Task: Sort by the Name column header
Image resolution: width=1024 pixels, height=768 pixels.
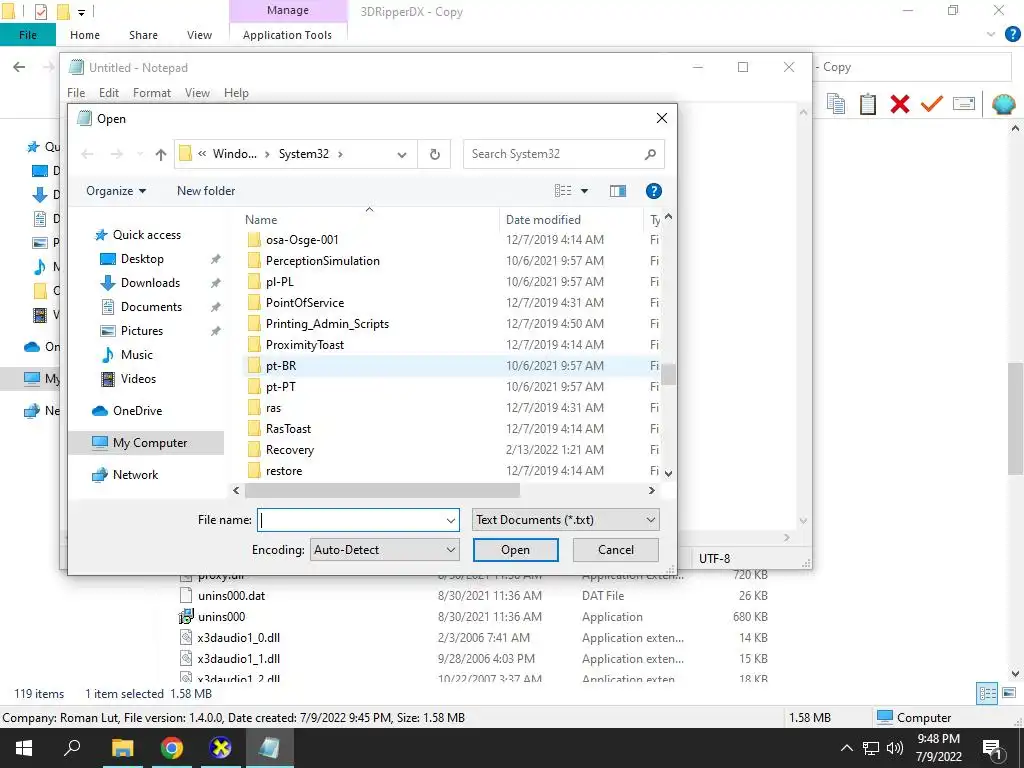Action: (369, 219)
